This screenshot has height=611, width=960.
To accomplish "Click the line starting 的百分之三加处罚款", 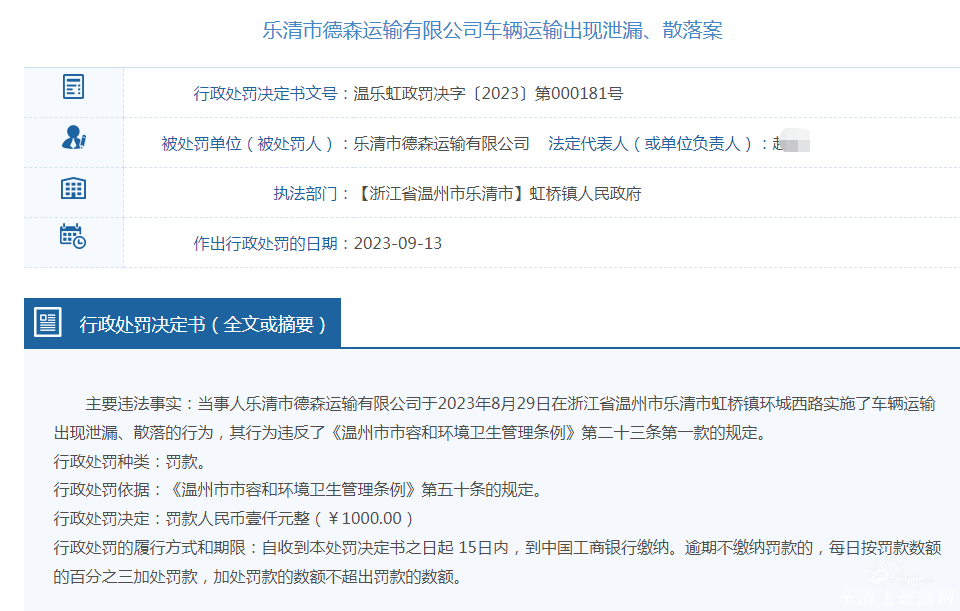I will pos(257,577).
